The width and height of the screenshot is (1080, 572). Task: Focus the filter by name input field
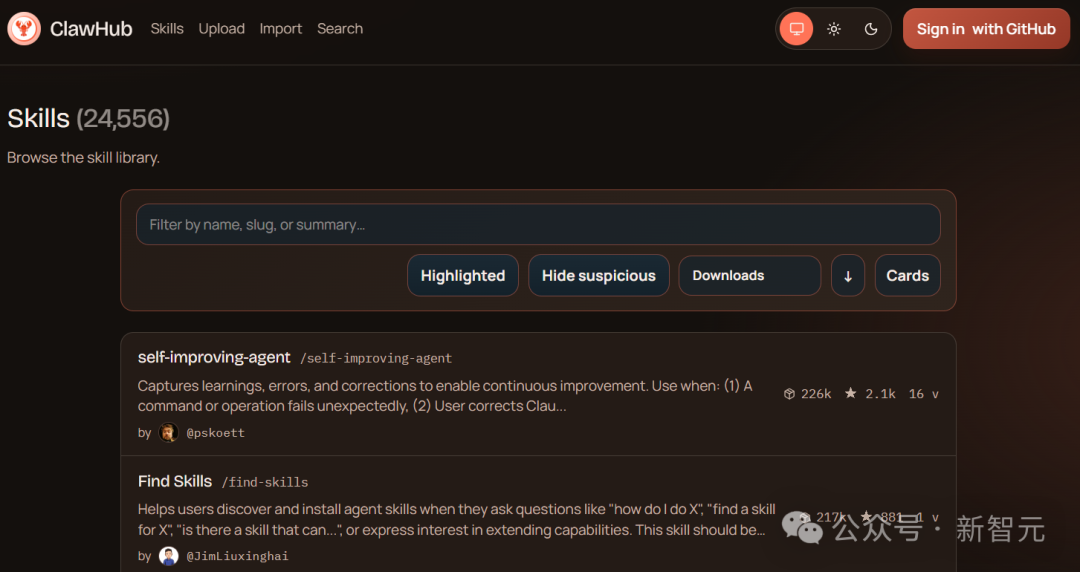tap(538, 225)
